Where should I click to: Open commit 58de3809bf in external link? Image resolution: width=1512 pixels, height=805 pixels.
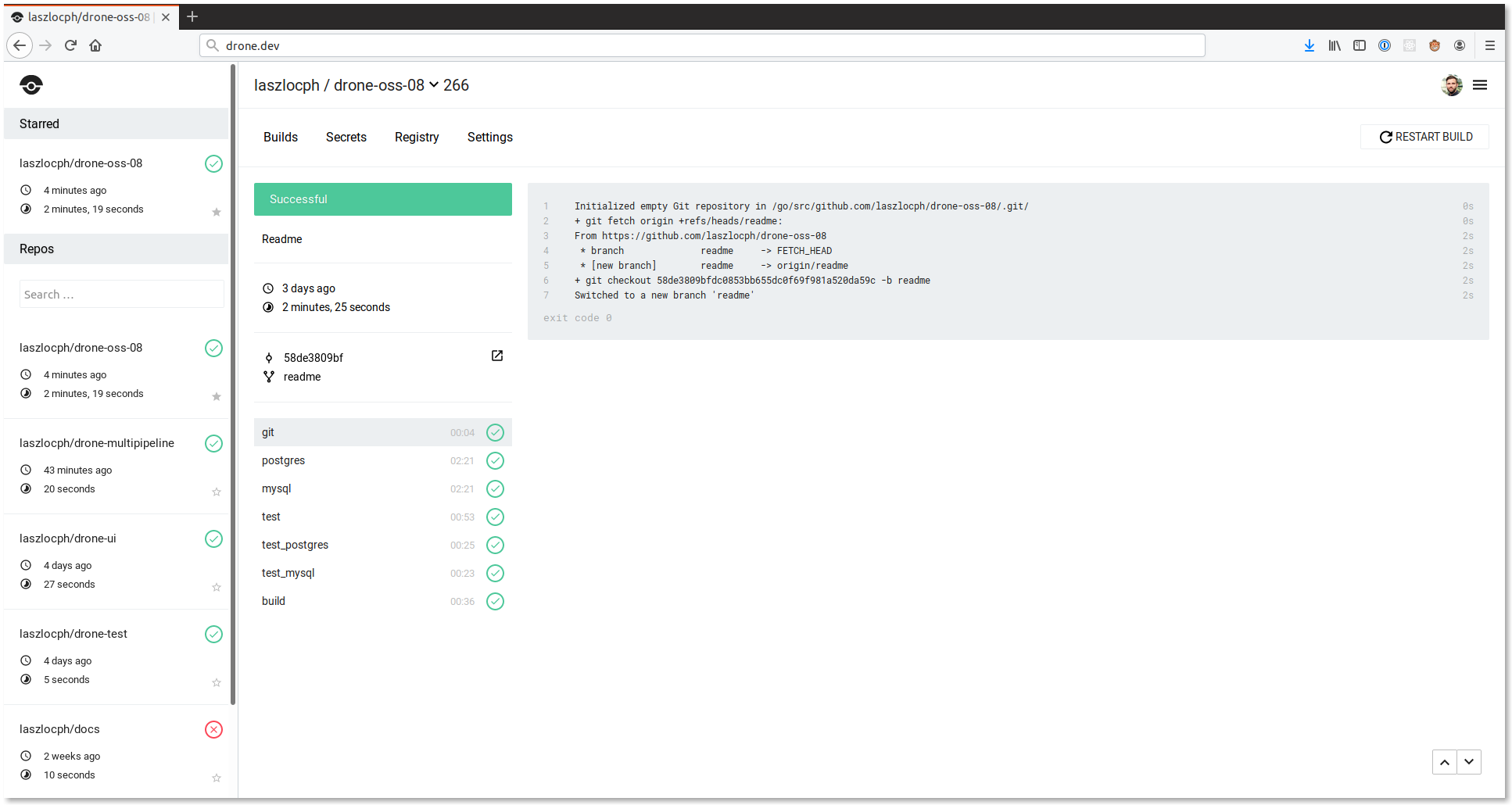[496, 356]
